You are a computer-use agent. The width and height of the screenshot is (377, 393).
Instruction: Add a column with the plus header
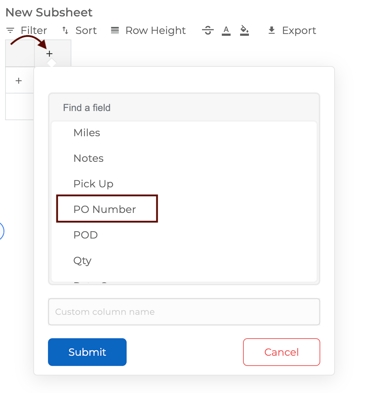[x=49, y=53]
